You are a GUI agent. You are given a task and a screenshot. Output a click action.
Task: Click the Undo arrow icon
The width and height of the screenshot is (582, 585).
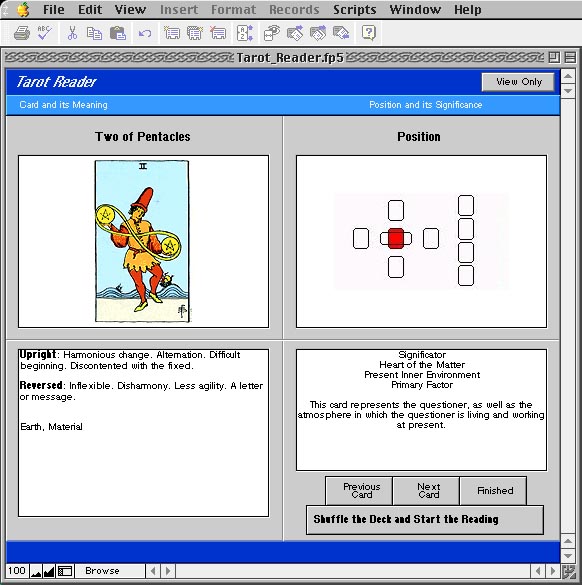[145, 34]
